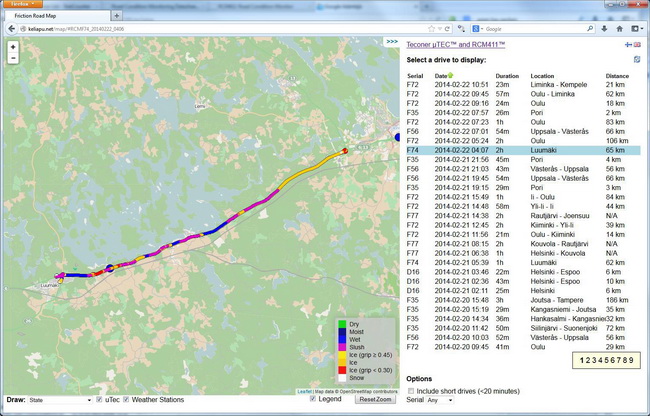
Task: Click the red route end marker
Action: (344, 151)
